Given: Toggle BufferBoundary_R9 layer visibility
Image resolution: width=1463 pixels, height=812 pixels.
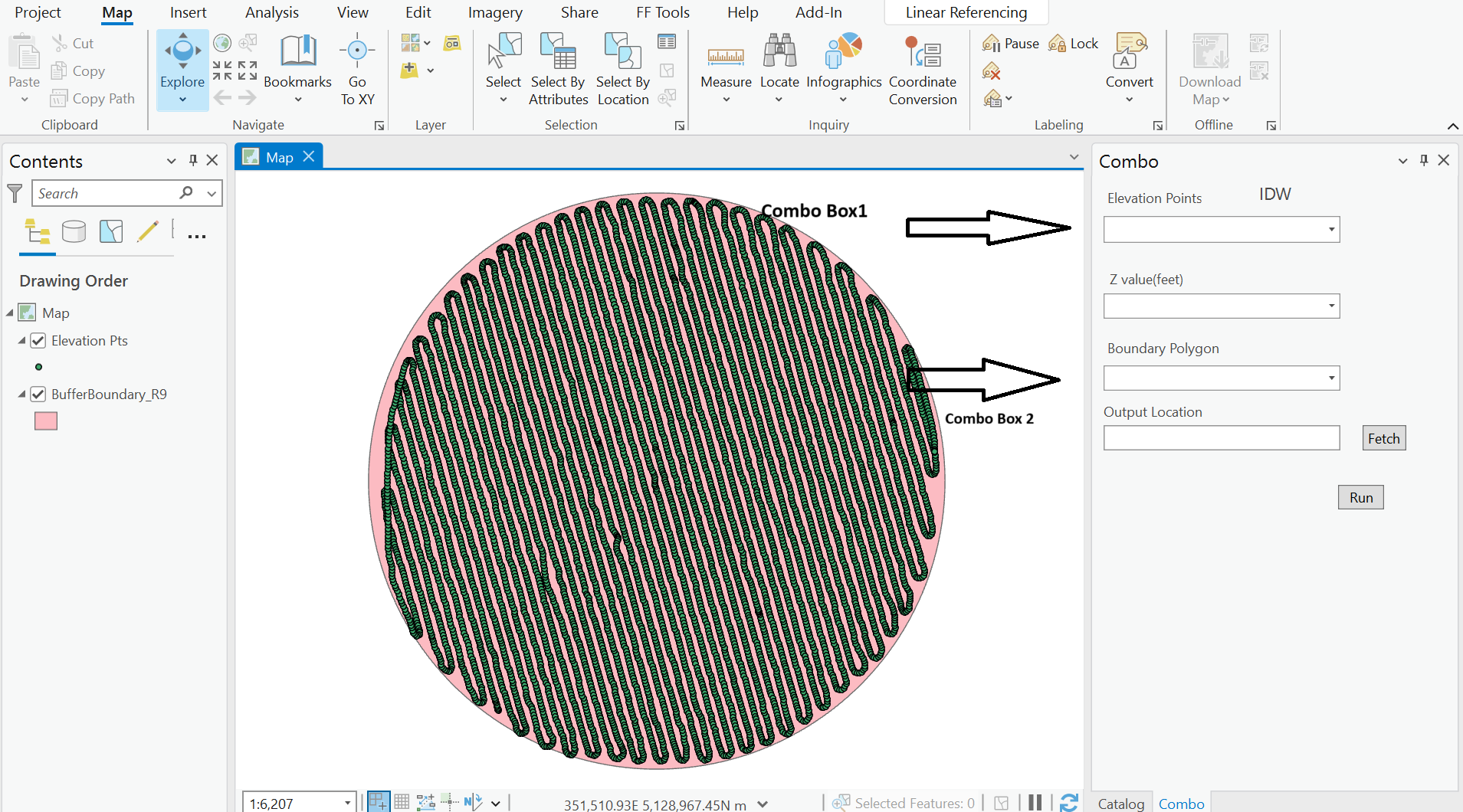Looking at the screenshot, I should pyautogui.click(x=38, y=394).
